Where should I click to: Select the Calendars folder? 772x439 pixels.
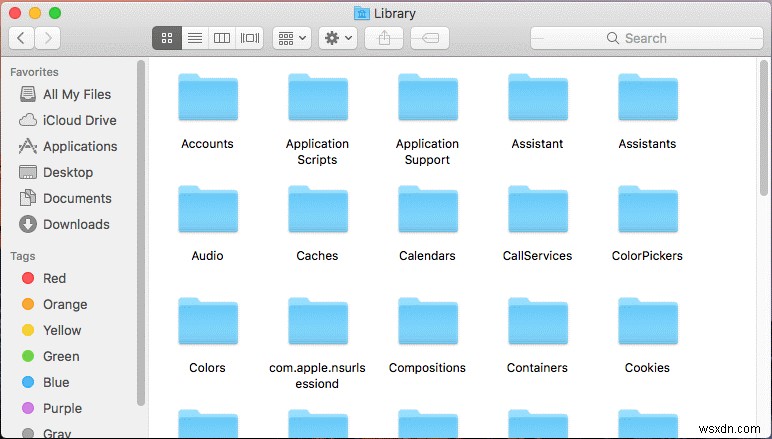click(427, 210)
